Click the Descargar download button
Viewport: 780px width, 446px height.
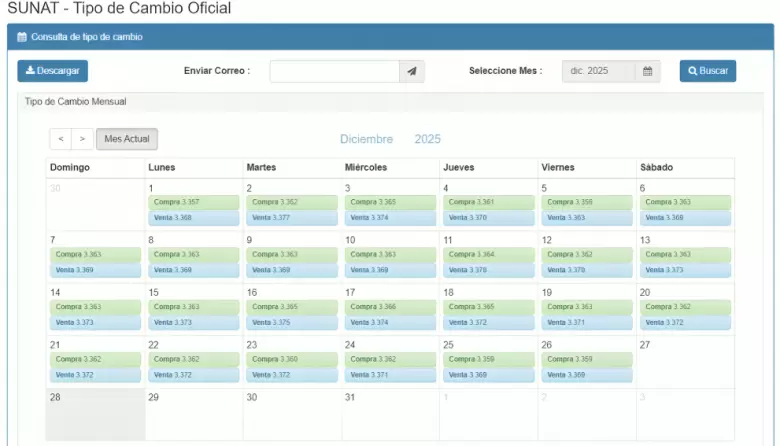[52, 71]
